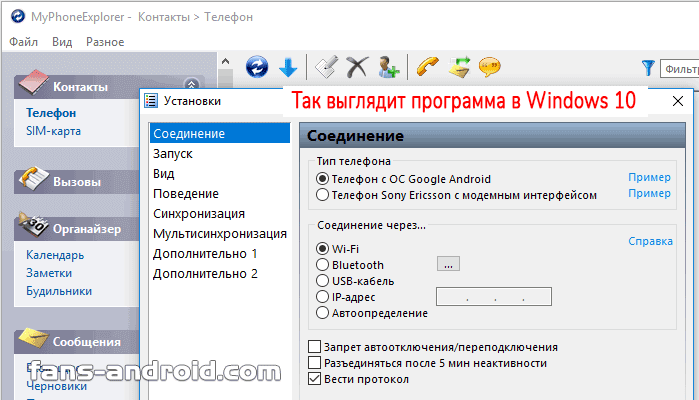
Task: Click the yellow chat bubble icon
Action: click(489, 67)
